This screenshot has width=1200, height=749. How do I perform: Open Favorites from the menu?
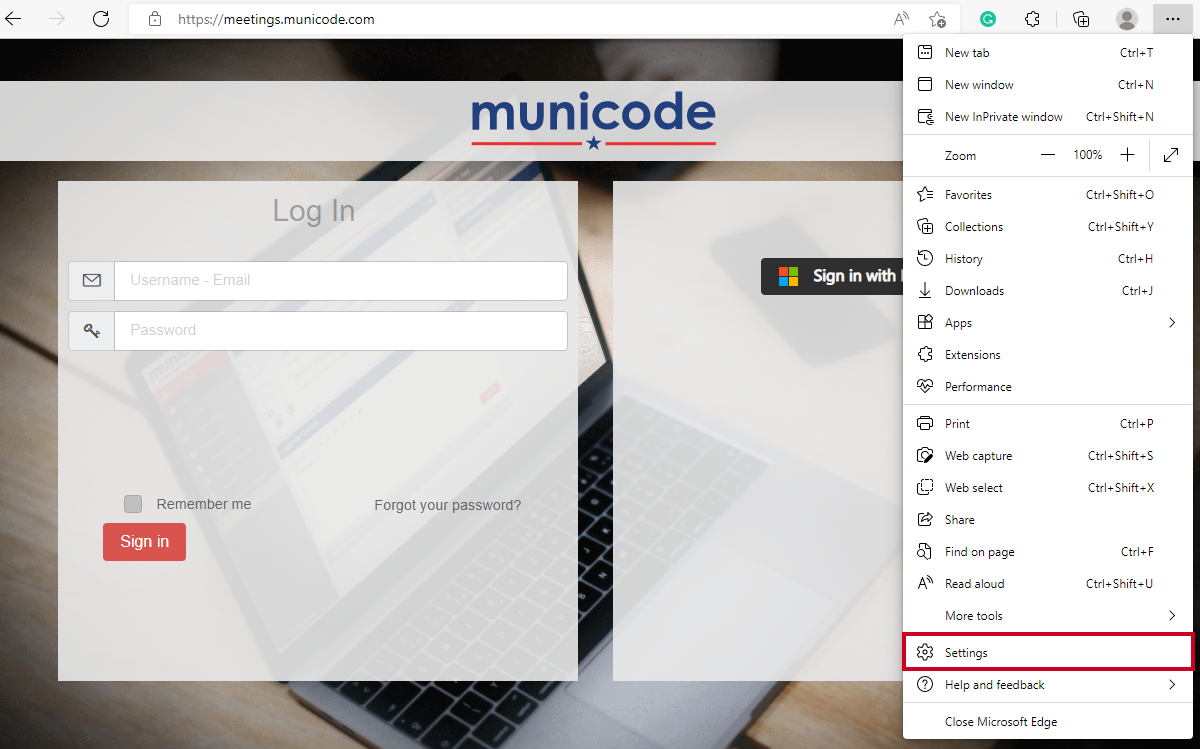tap(1047, 195)
